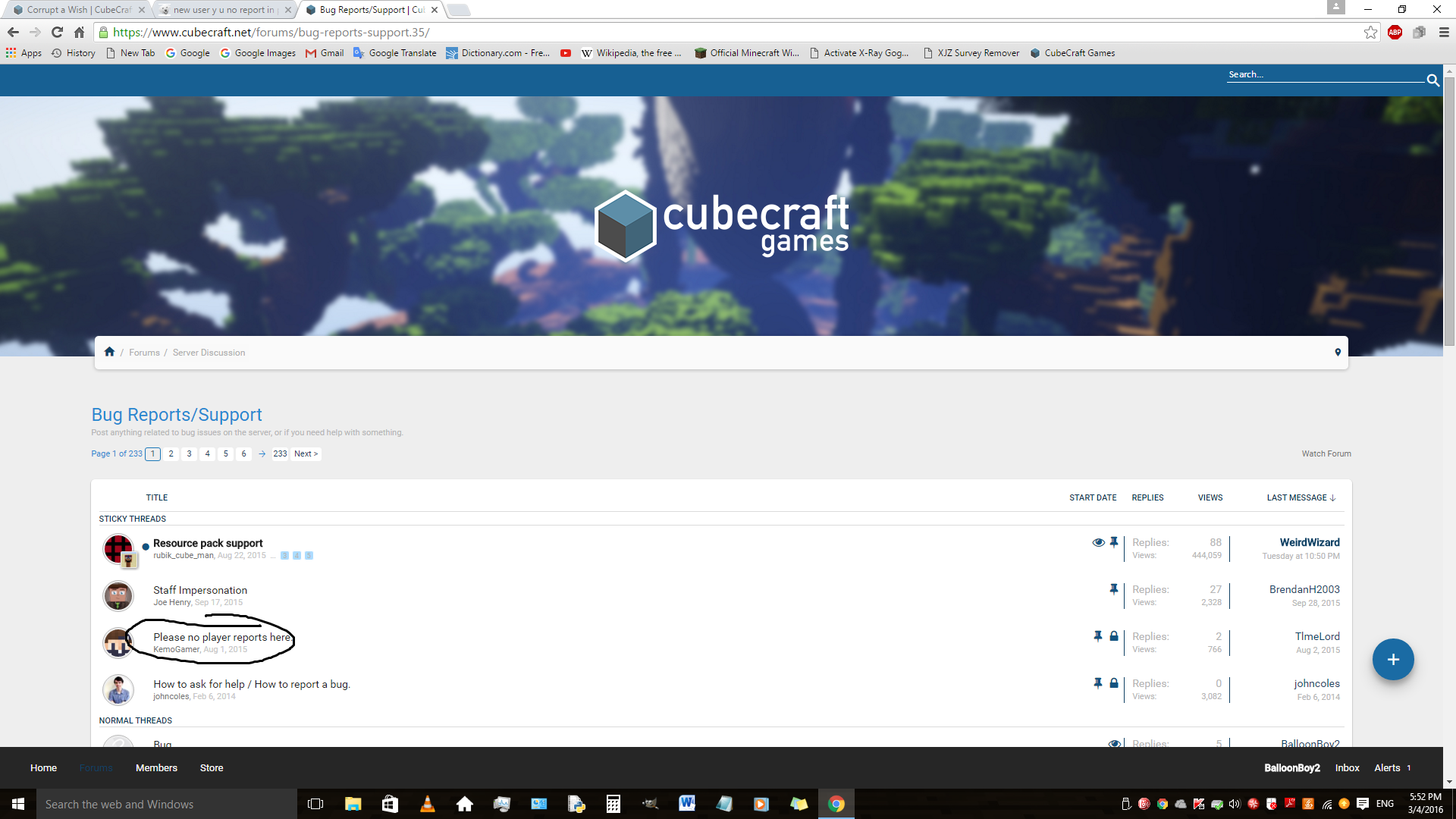Open johncoles avatar thumbnail

click(118, 690)
